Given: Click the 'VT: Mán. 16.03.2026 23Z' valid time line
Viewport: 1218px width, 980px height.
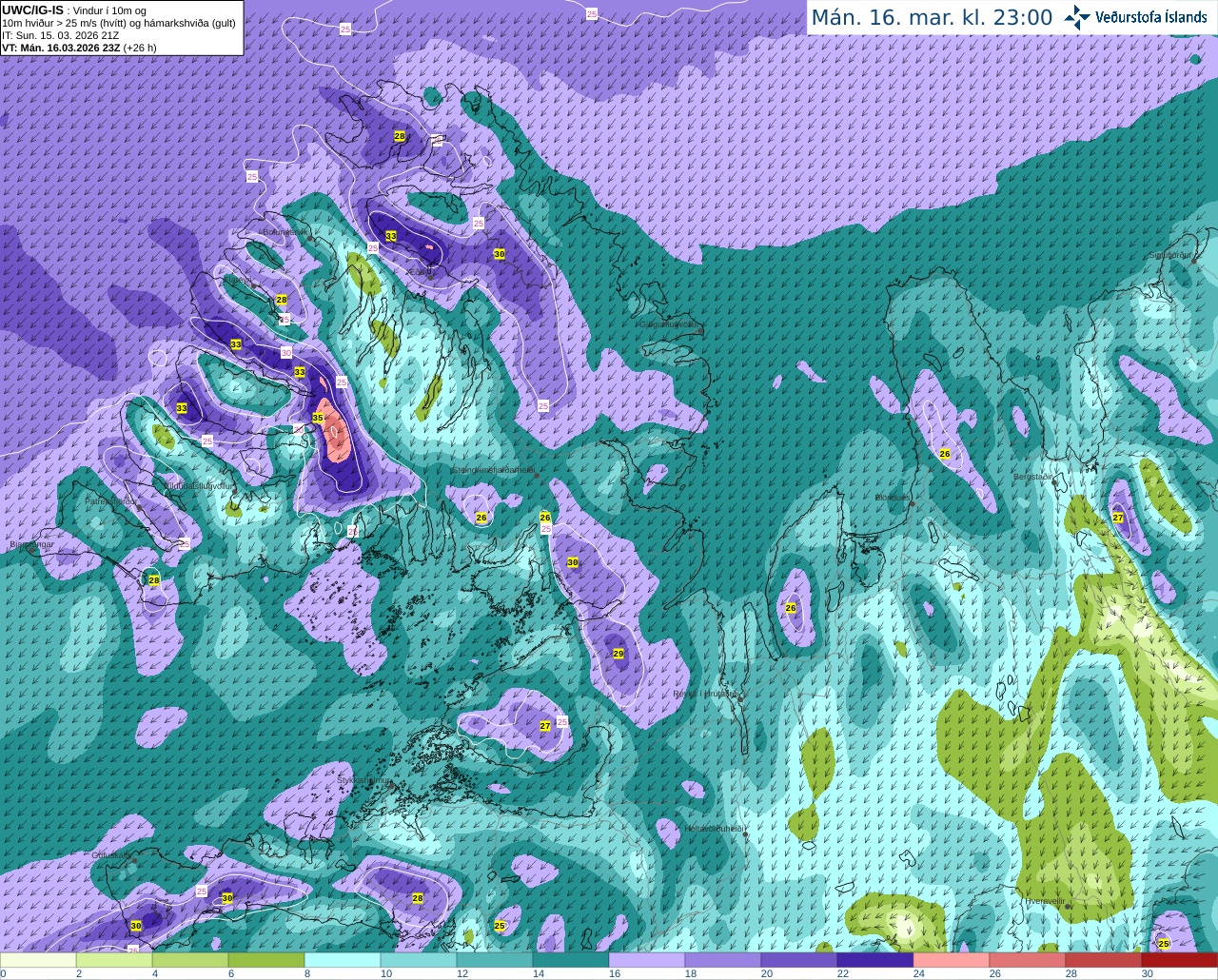Looking at the screenshot, I should 80,48.
